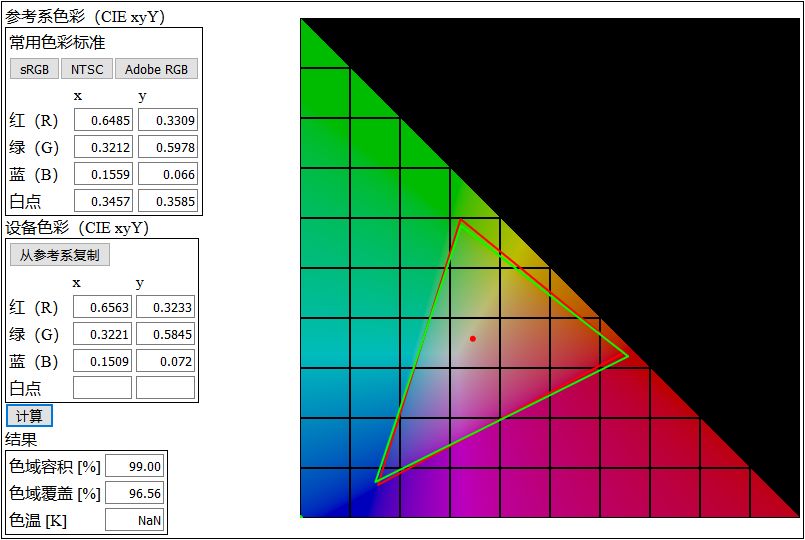
Task: Click reference blue y field 0.066
Action: [x=168, y=174]
